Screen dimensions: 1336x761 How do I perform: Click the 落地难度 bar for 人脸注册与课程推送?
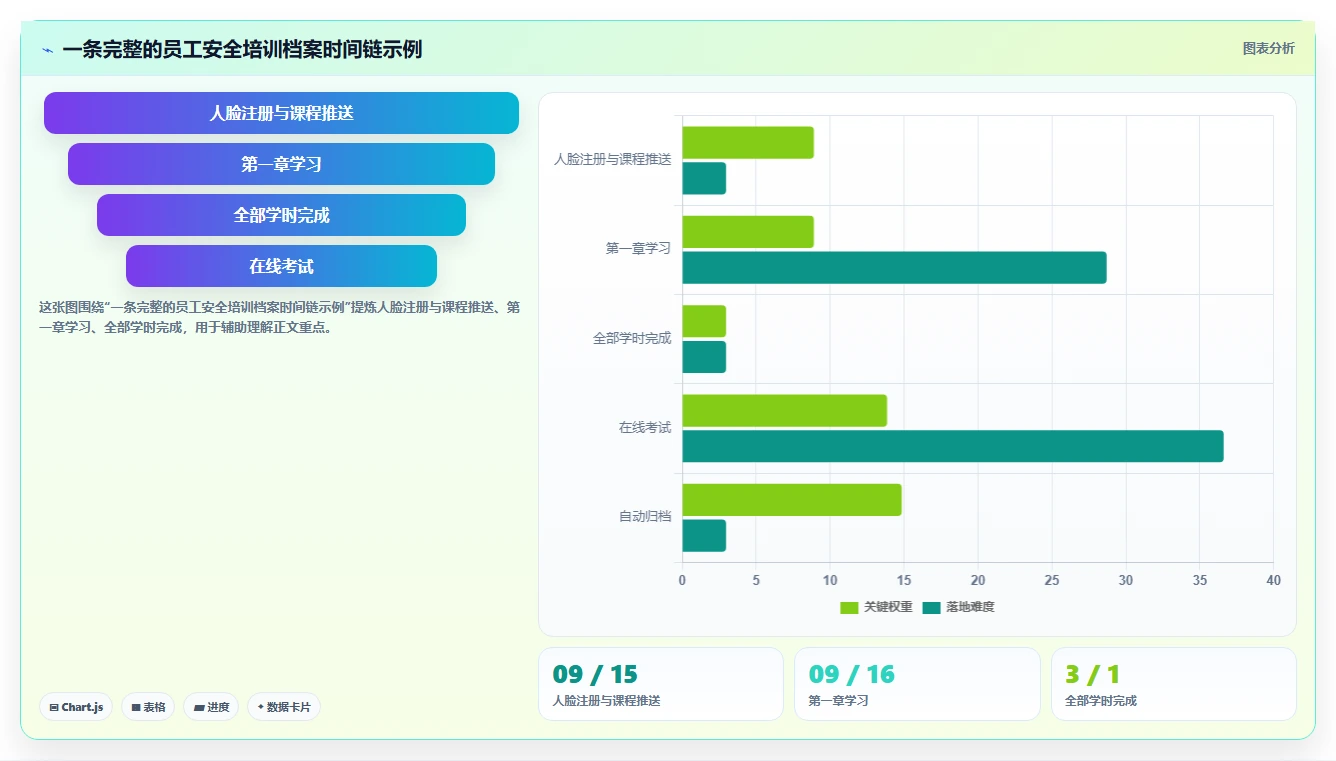pyautogui.click(x=704, y=179)
